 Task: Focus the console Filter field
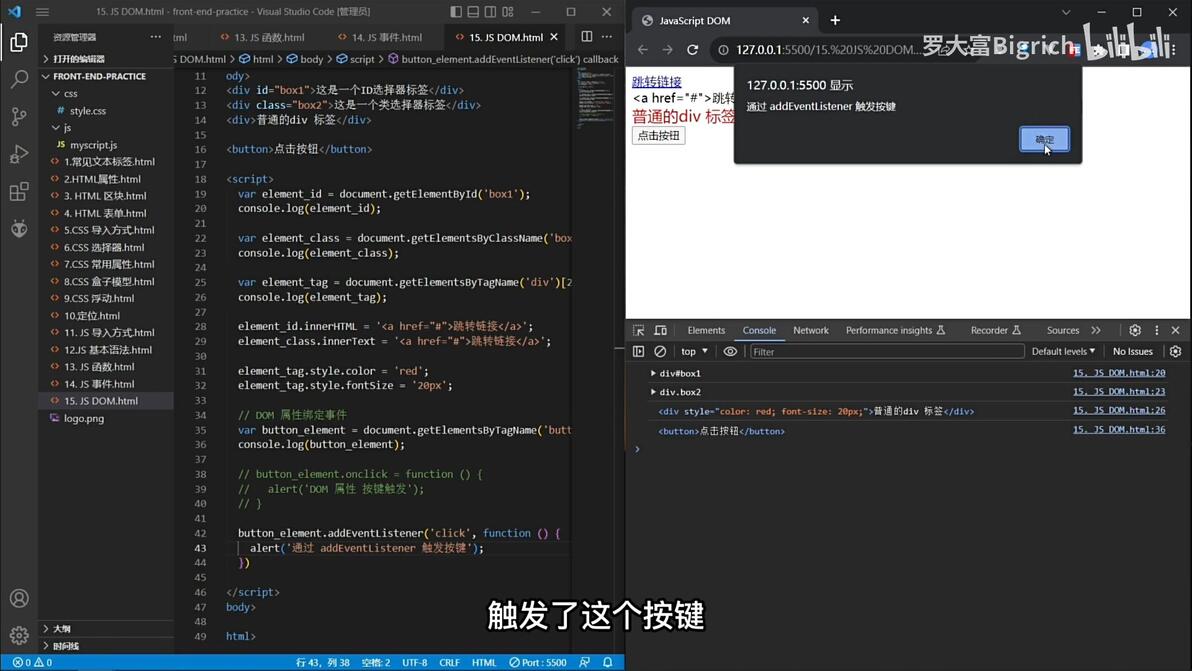point(887,352)
